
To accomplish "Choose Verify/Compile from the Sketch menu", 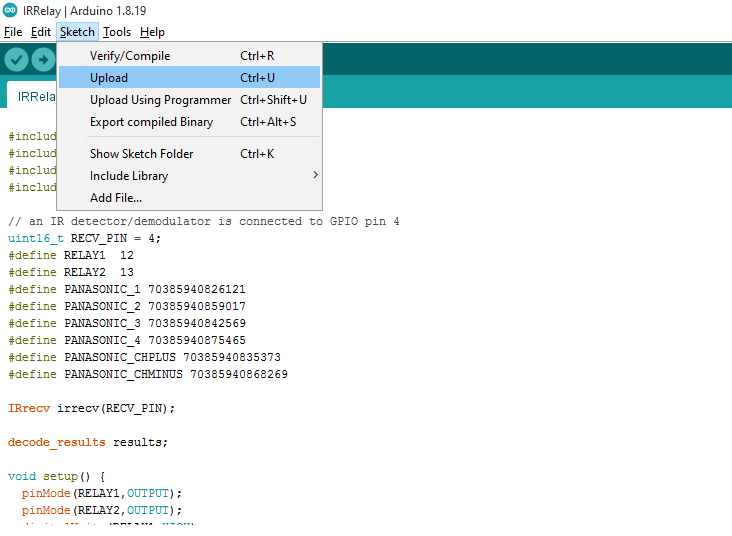I will pyautogui.click(x=130, y=56).
